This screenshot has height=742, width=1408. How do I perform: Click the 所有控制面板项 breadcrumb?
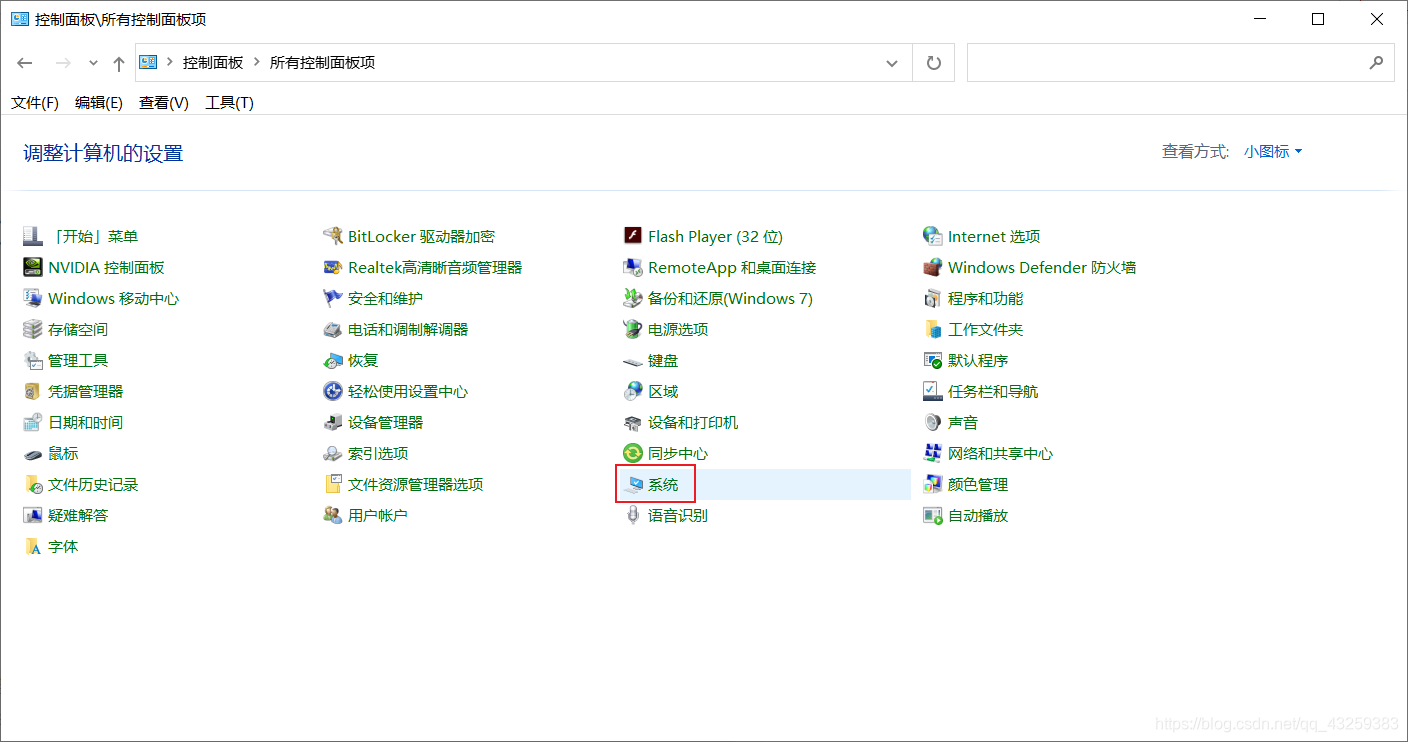[x=323, y=62]
